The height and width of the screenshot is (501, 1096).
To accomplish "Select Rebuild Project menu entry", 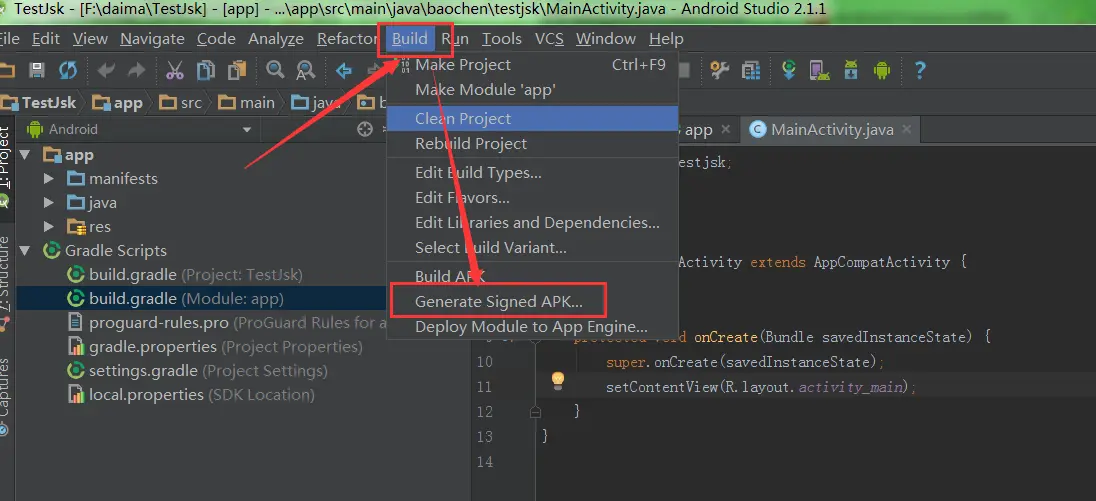I will point(532,144).
